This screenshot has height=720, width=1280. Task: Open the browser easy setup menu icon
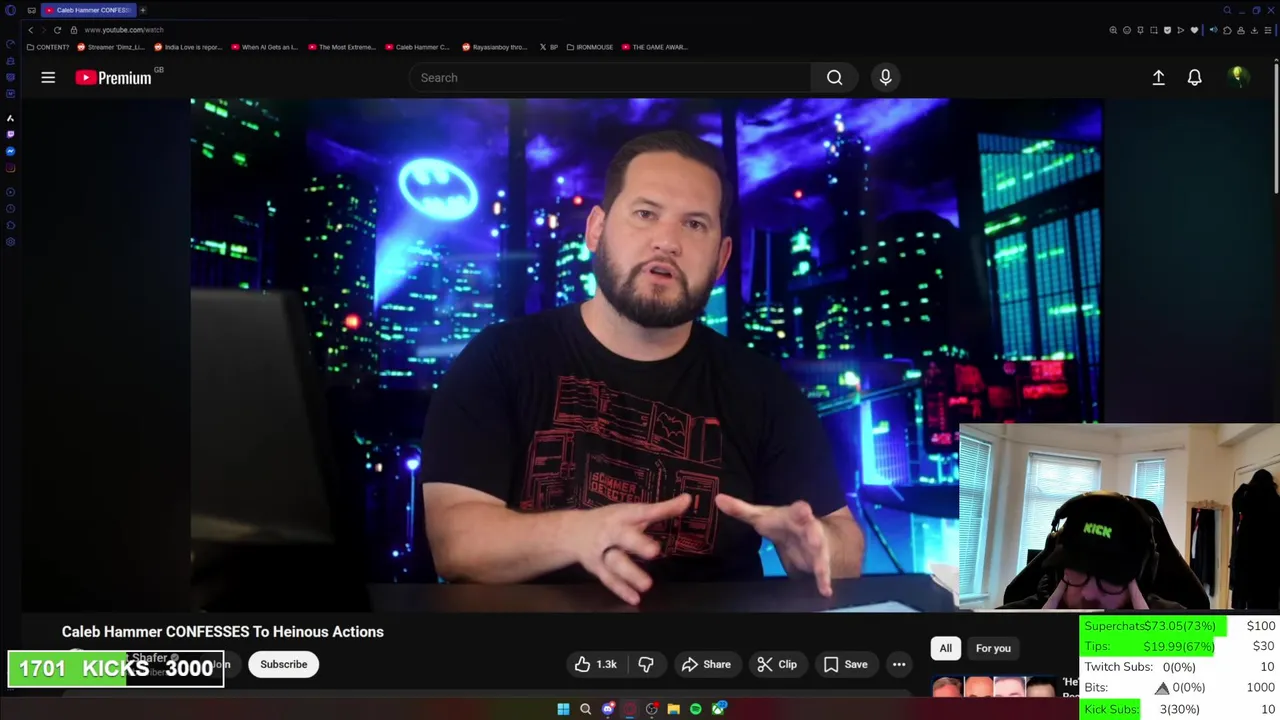(1268, 30)
